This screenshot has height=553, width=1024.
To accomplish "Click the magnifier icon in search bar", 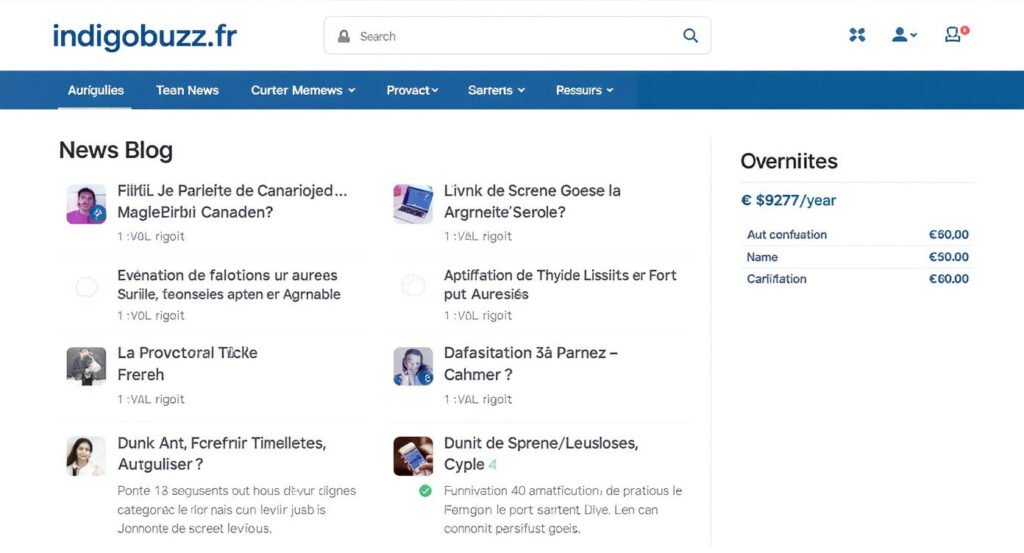I will coord(690,36).
